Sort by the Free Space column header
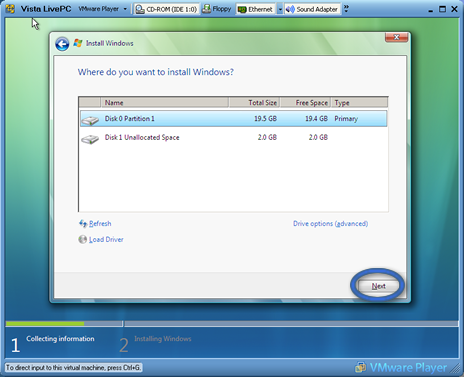464x377 pixels. click(305, 102)
